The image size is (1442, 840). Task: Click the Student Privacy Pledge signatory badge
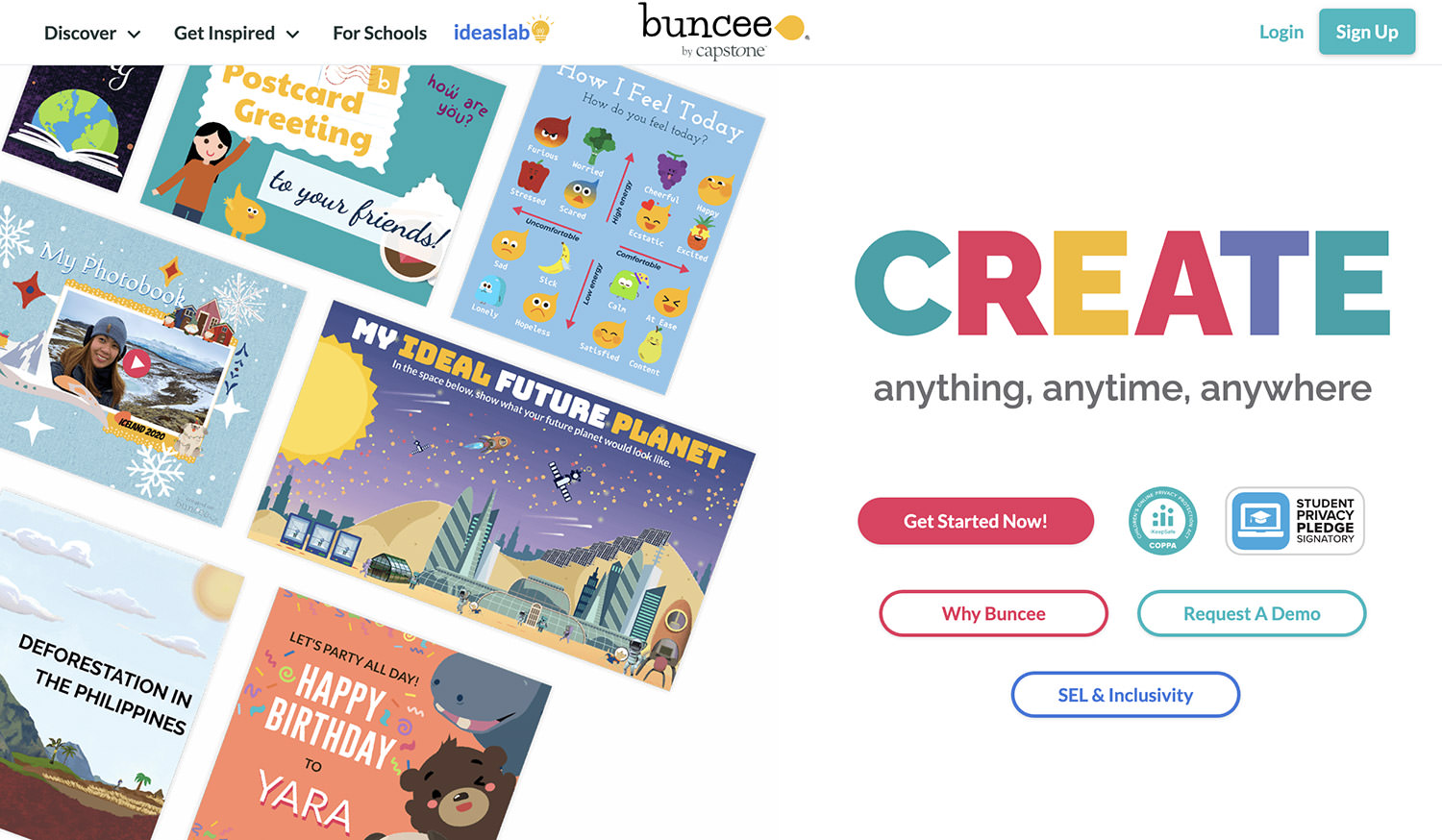[x=1295, y=521]
